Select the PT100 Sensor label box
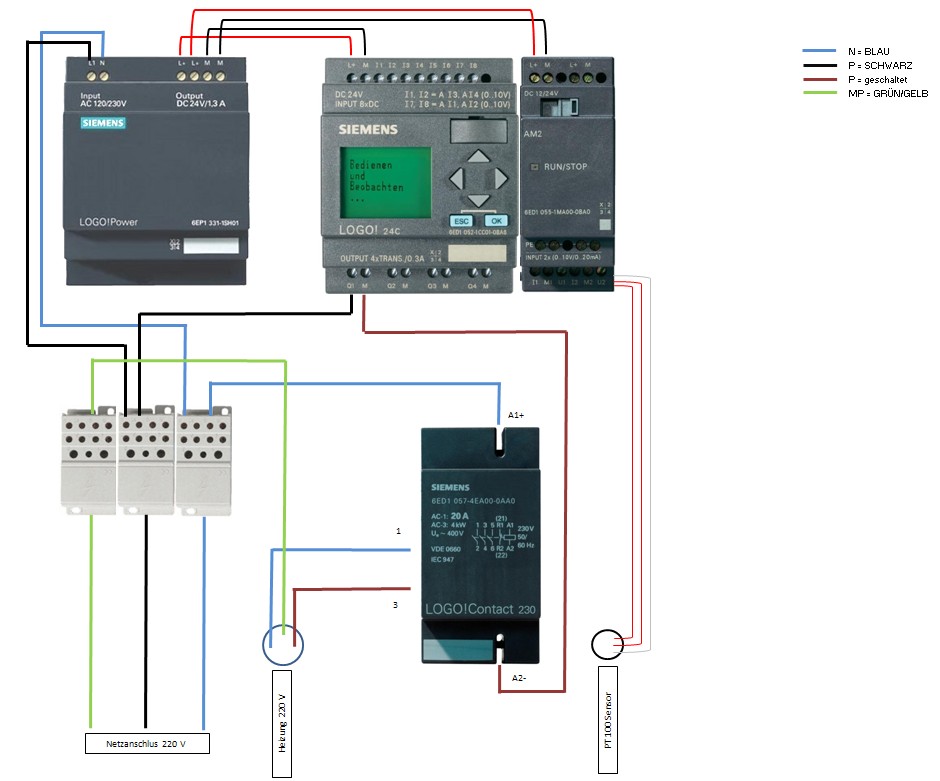940x781 pixels. [x=607, y=722]
